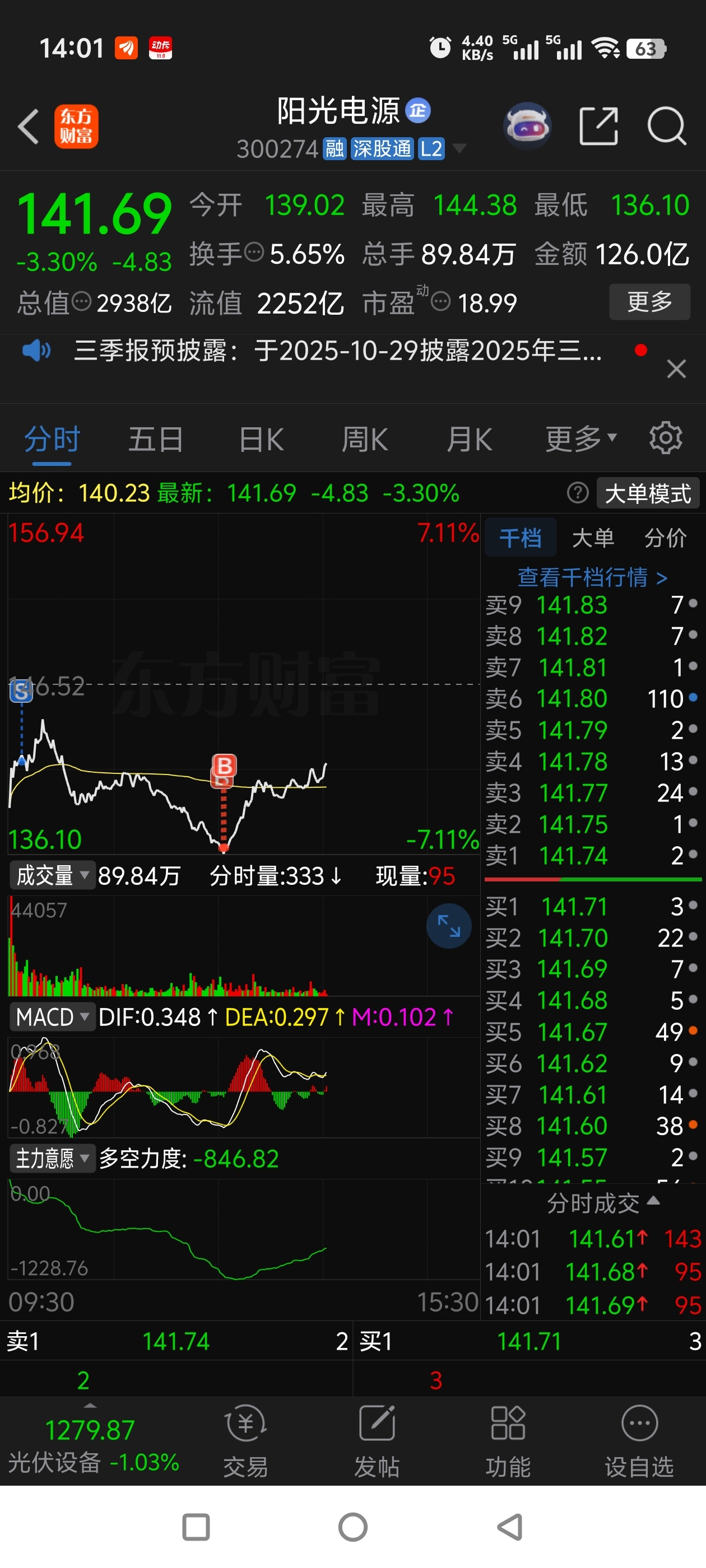Click the 更多 button beside 市盈
Screen dimensions: 706x1568
[649, 301]
